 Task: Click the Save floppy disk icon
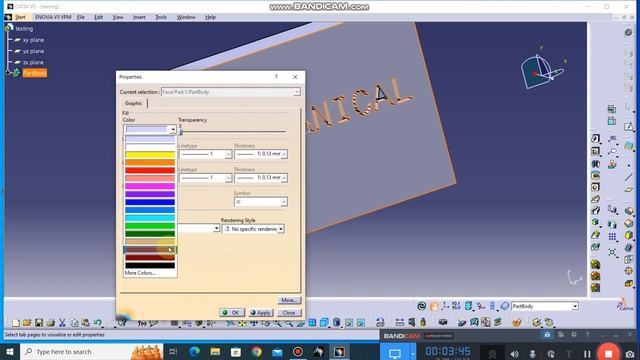click(x=39, y=323)
